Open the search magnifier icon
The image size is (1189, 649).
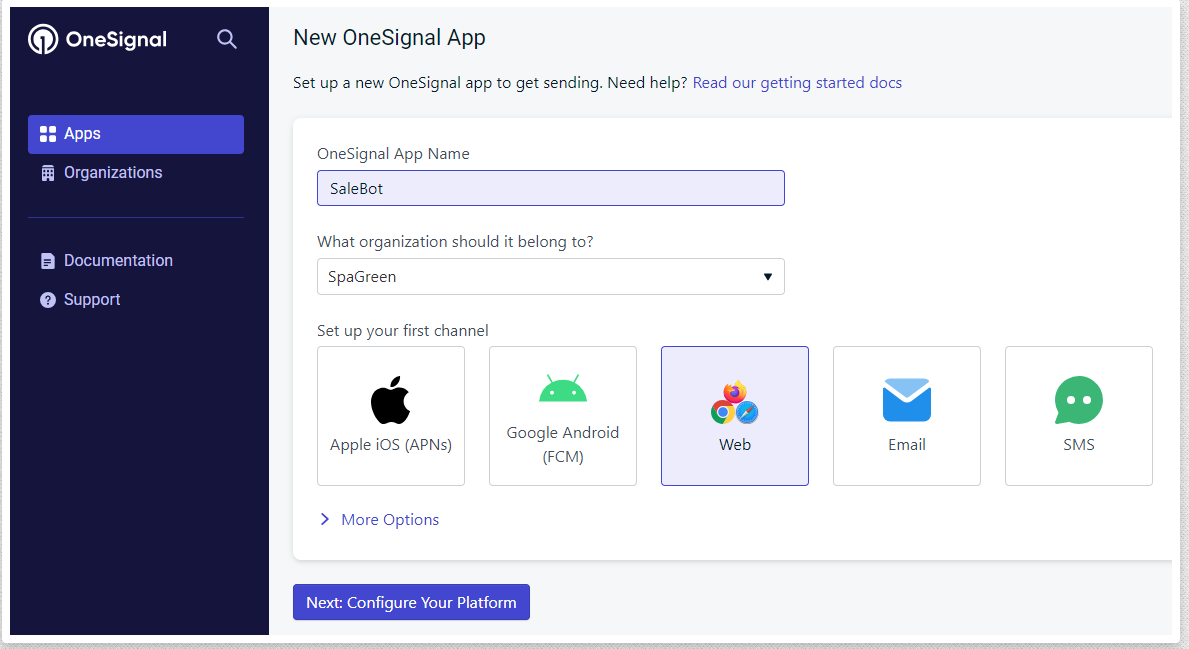coord(227,39)
